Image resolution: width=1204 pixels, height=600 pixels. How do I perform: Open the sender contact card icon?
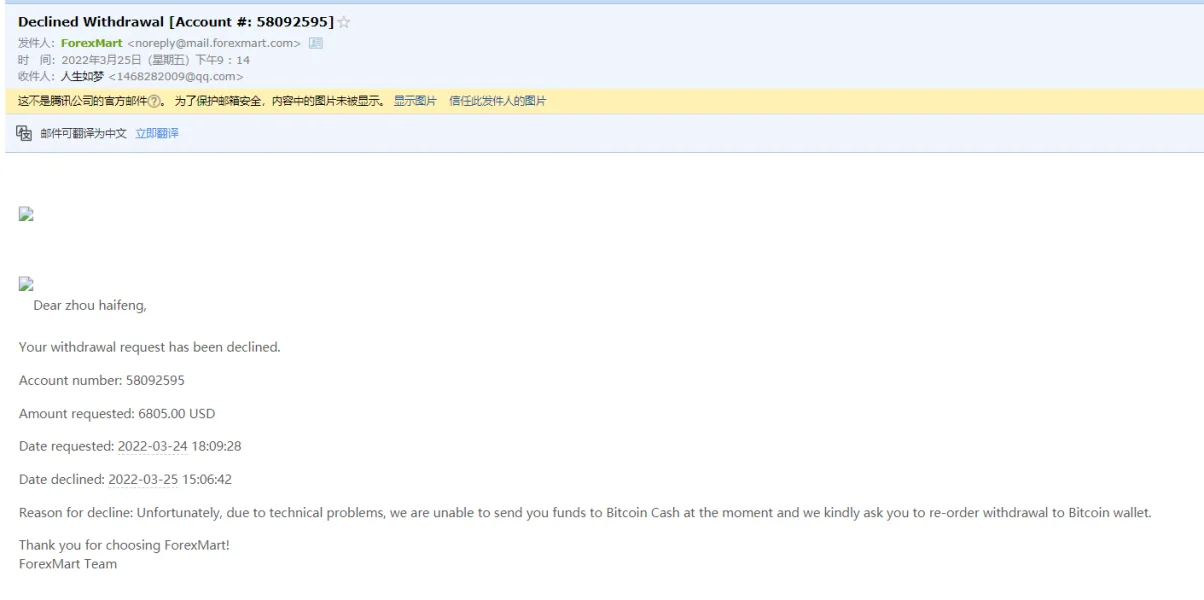click(315, 43)
